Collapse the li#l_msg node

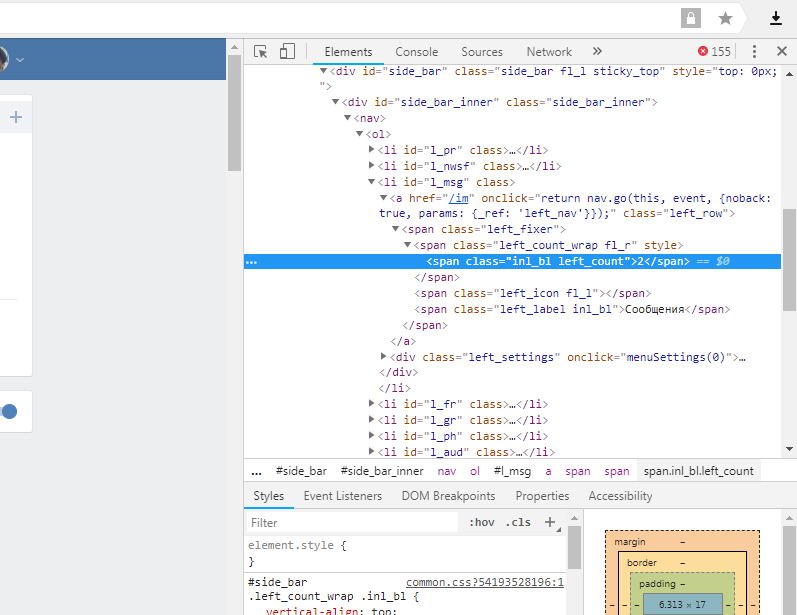[x=372, y=181]
